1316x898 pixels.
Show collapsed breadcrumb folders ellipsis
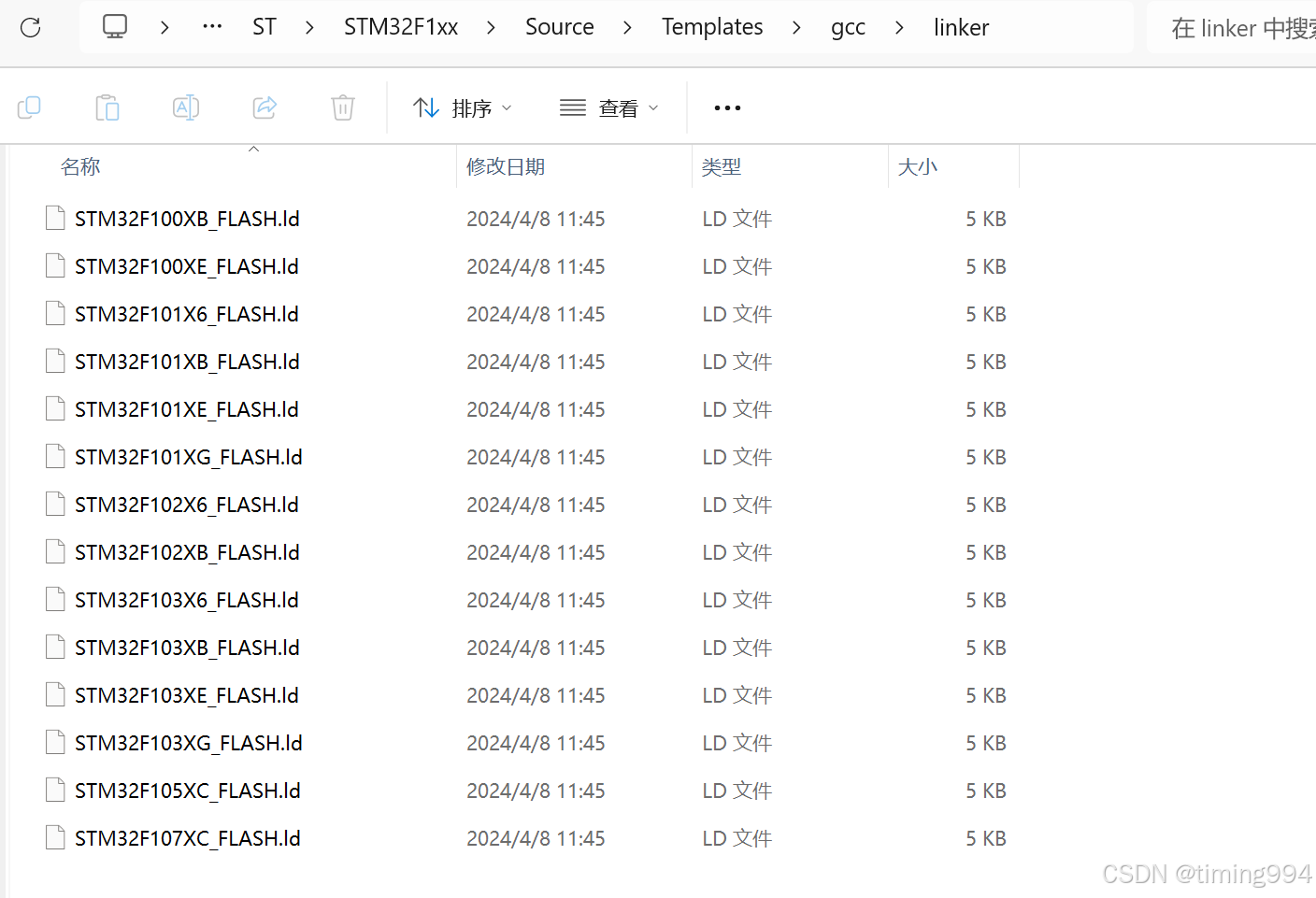point(212,26)
